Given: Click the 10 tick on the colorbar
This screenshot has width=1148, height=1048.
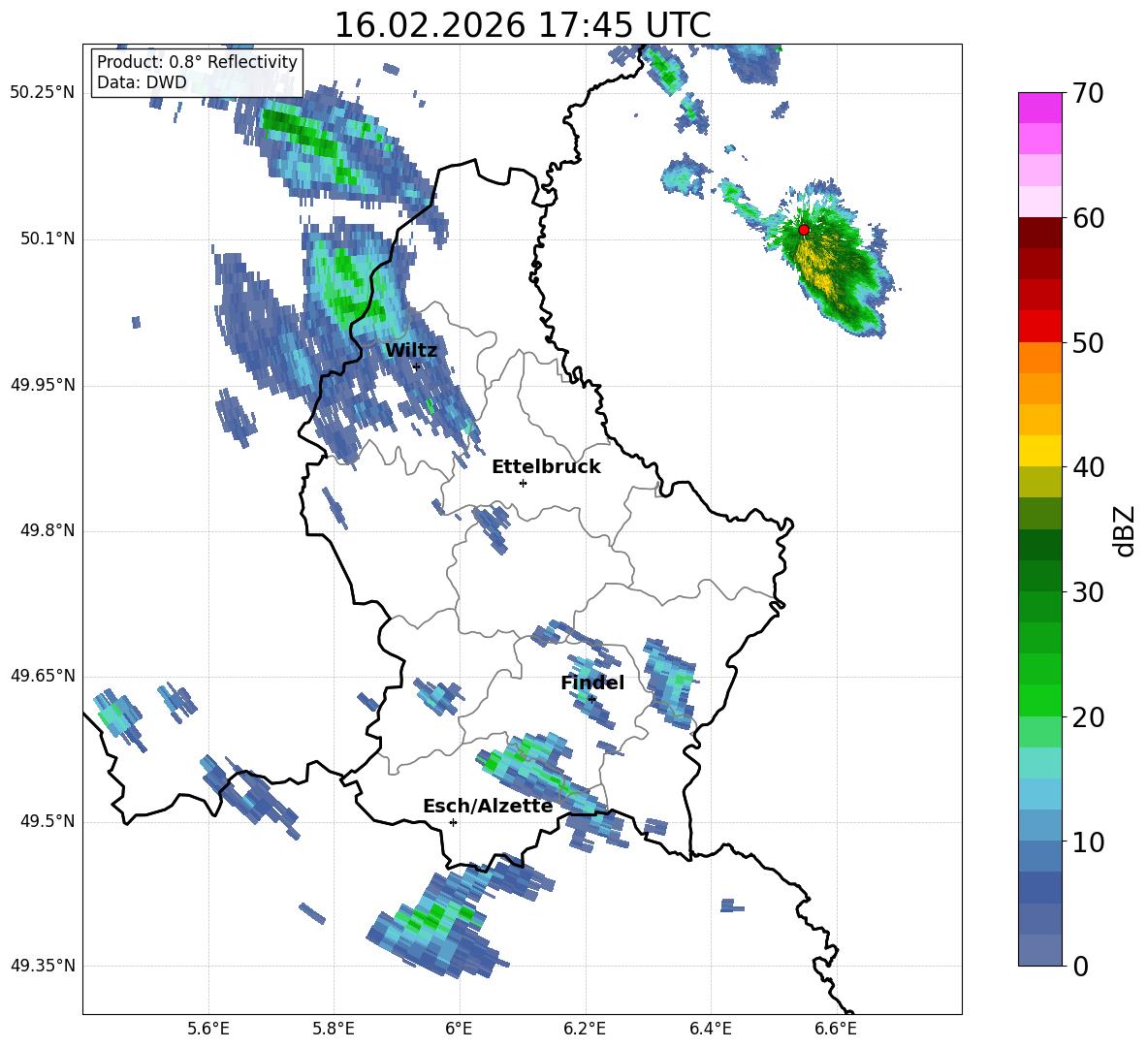Looking at the screenshot, I should coord(1088,842).
